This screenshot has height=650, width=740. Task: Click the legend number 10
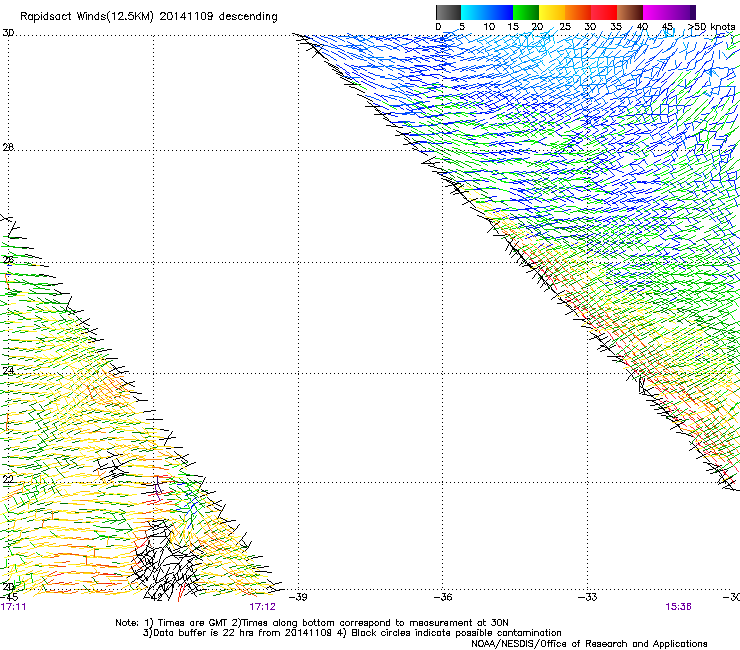pos(489,27)
